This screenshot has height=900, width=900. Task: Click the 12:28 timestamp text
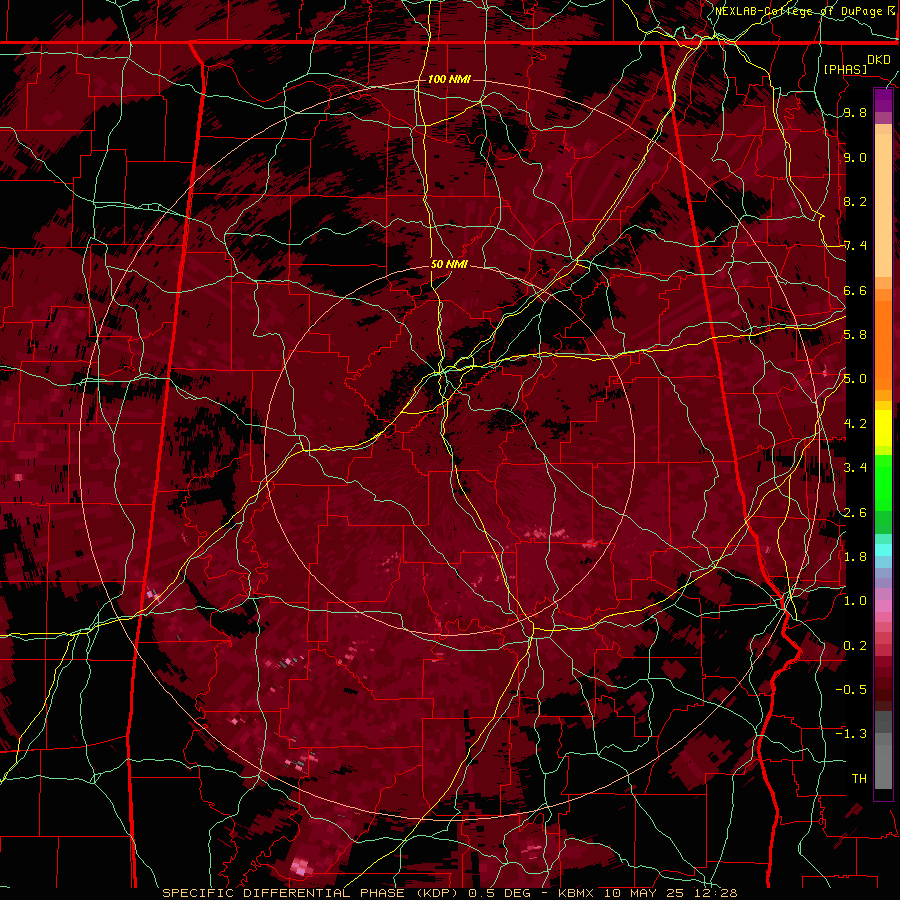coord(715,893)
